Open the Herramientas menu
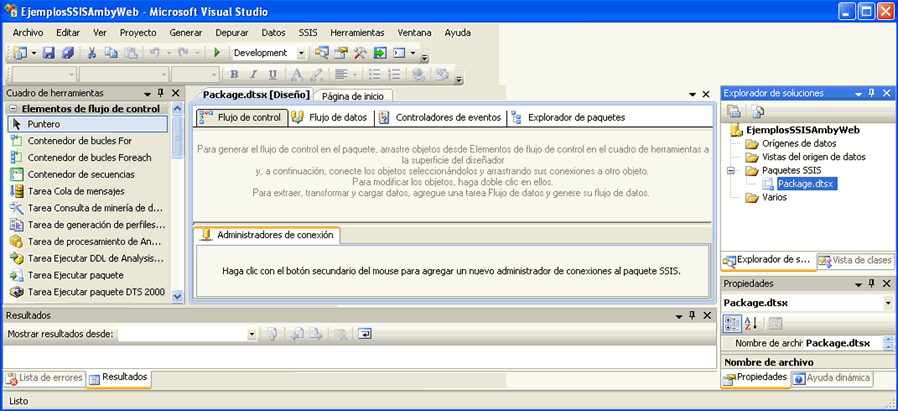Viewport: 898px width, 411px height. point(357,33)
